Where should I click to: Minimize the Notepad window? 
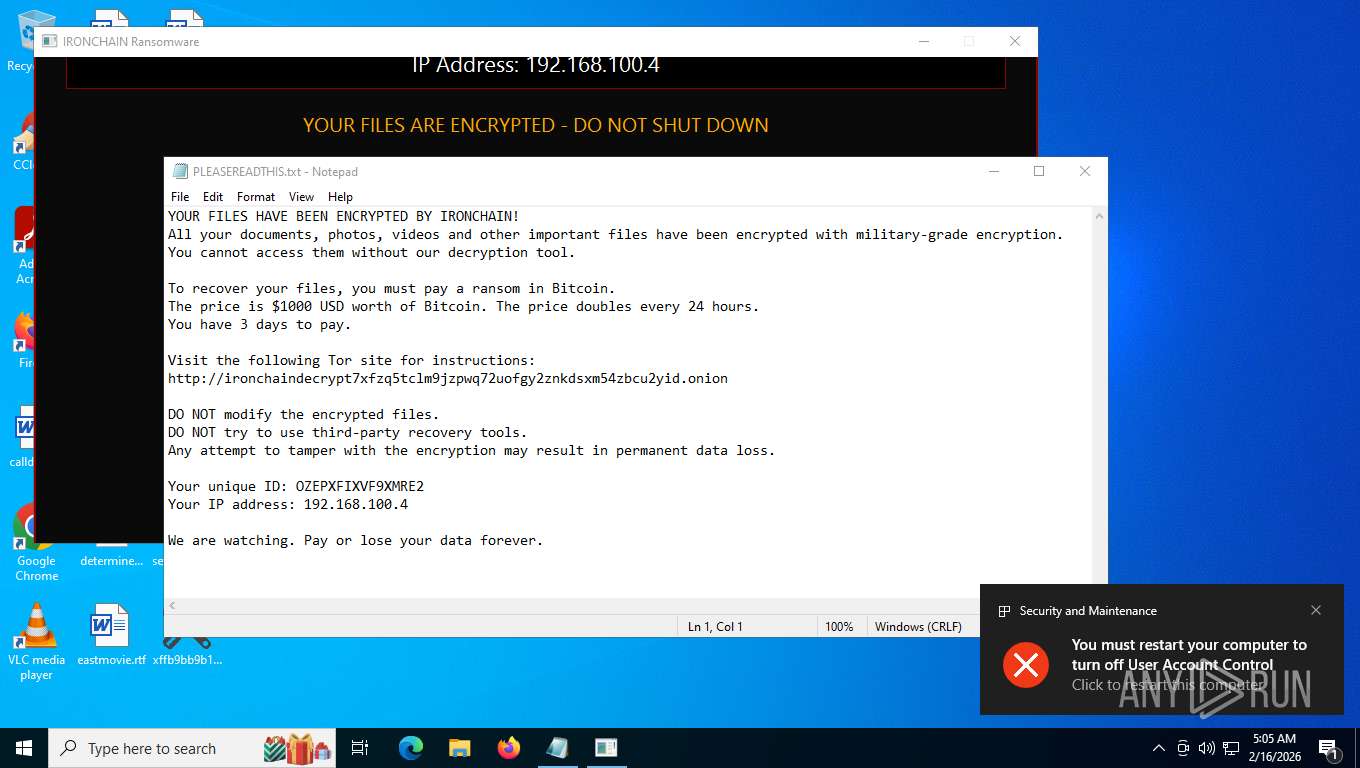coord(994,171)
